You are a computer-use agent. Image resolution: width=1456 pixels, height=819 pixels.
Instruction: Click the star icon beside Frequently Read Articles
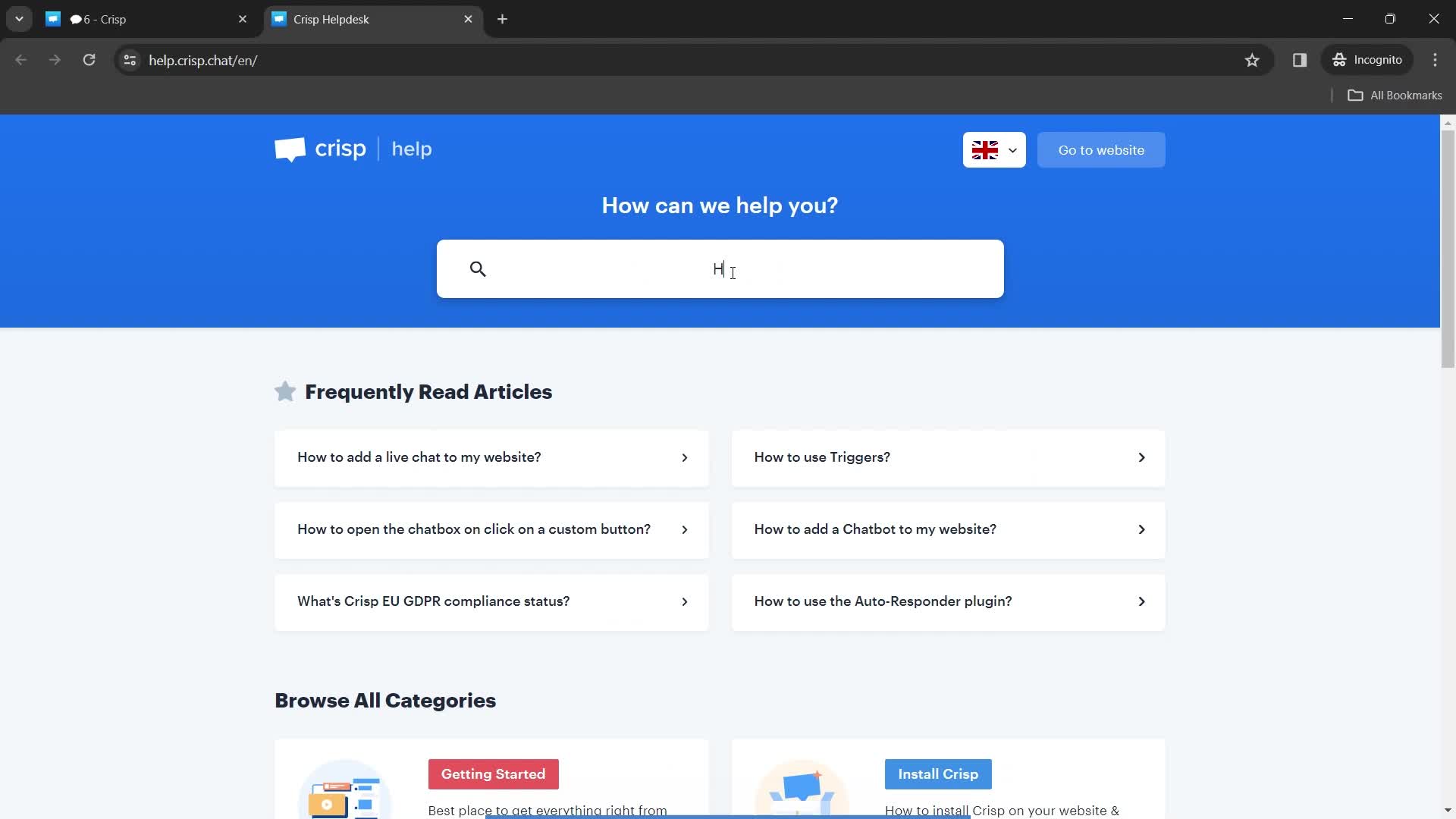pyautogui.click(x=285, y=391)
